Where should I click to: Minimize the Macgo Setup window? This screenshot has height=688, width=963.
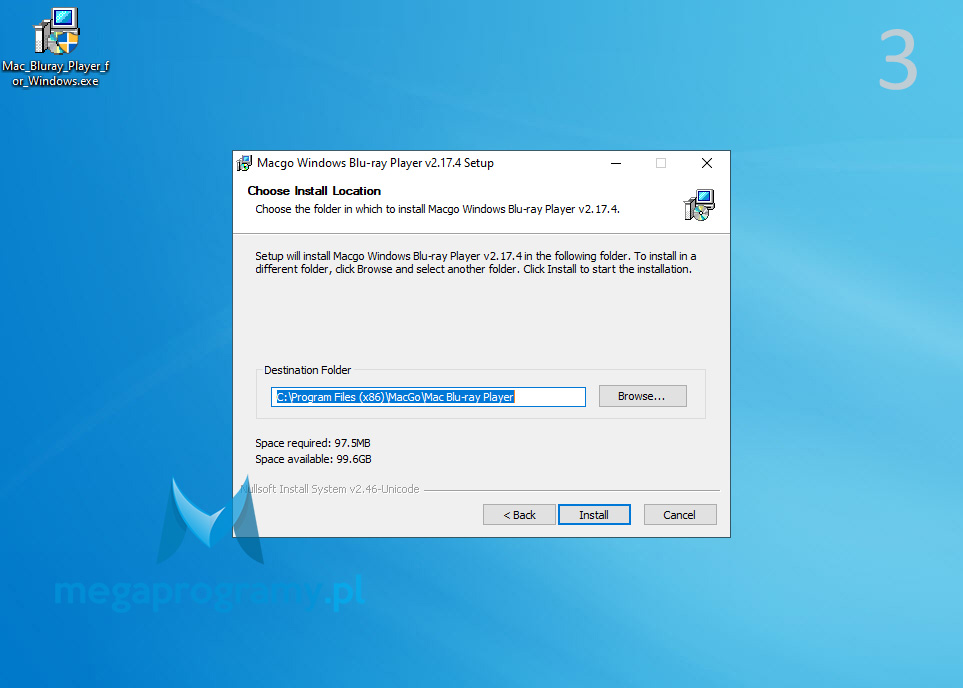tap(615, 163)
